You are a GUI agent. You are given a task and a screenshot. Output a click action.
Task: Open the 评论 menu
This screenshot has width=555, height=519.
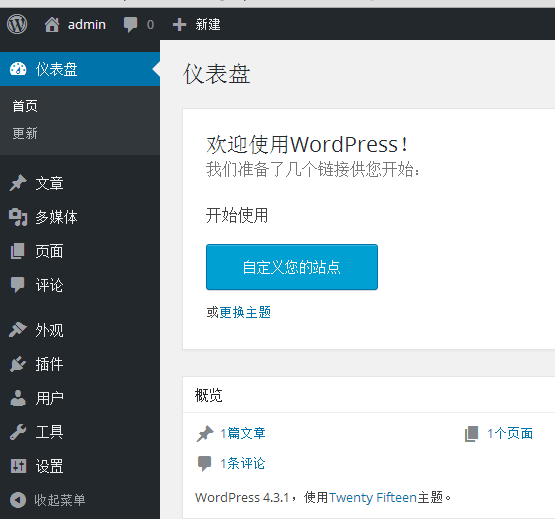click(x=80, y=285)
